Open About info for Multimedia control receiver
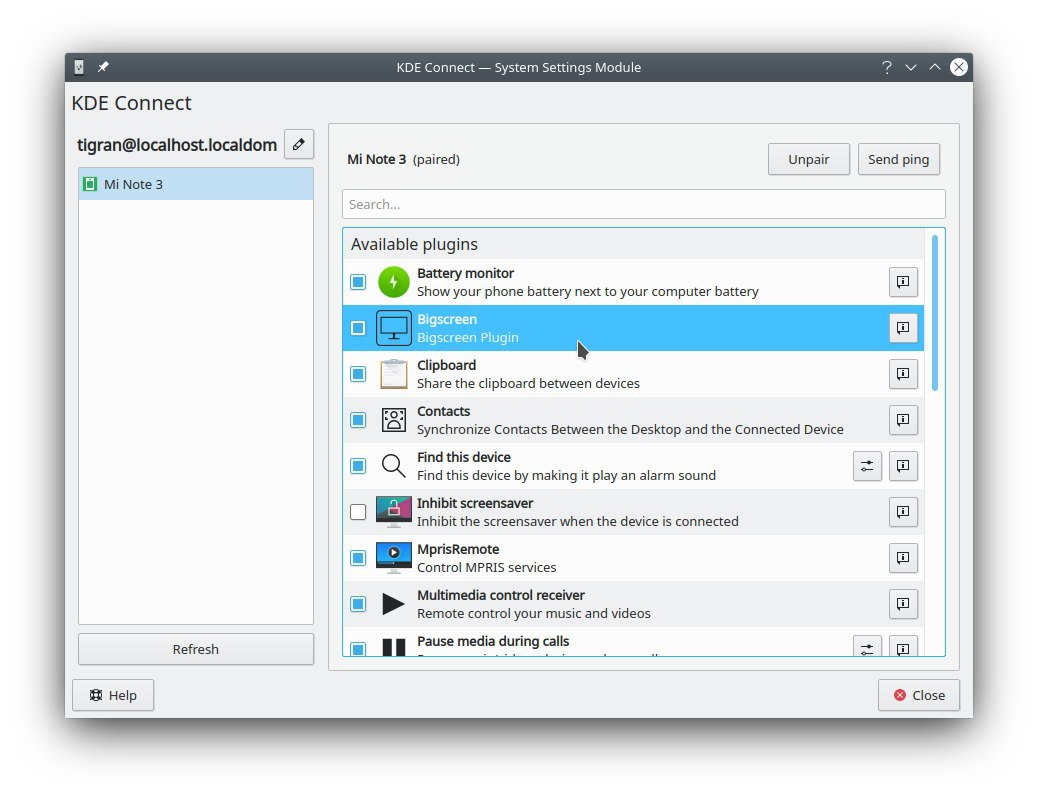1038x795 pixels. [903, 604]
